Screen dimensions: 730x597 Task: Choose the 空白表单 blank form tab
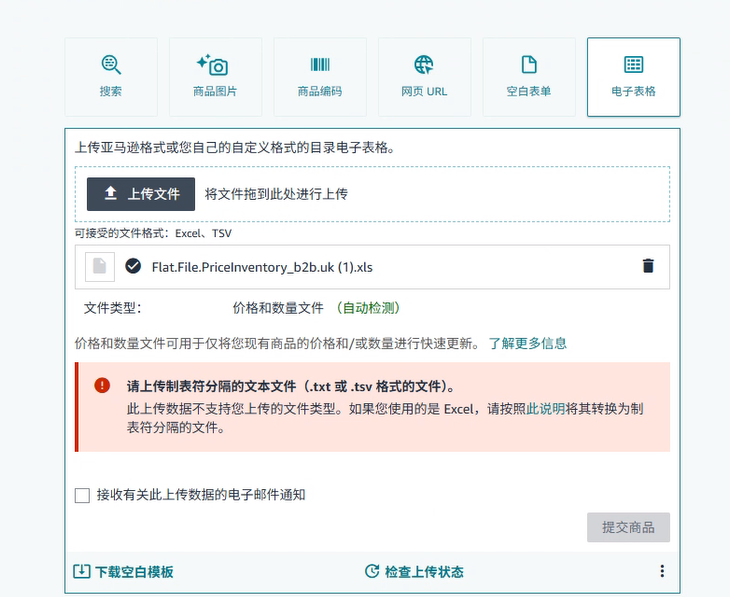(x=529, y=77)
